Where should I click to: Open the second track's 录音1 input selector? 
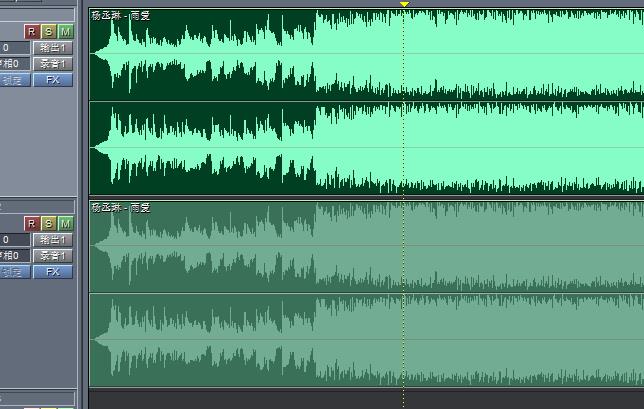[53, 256]
